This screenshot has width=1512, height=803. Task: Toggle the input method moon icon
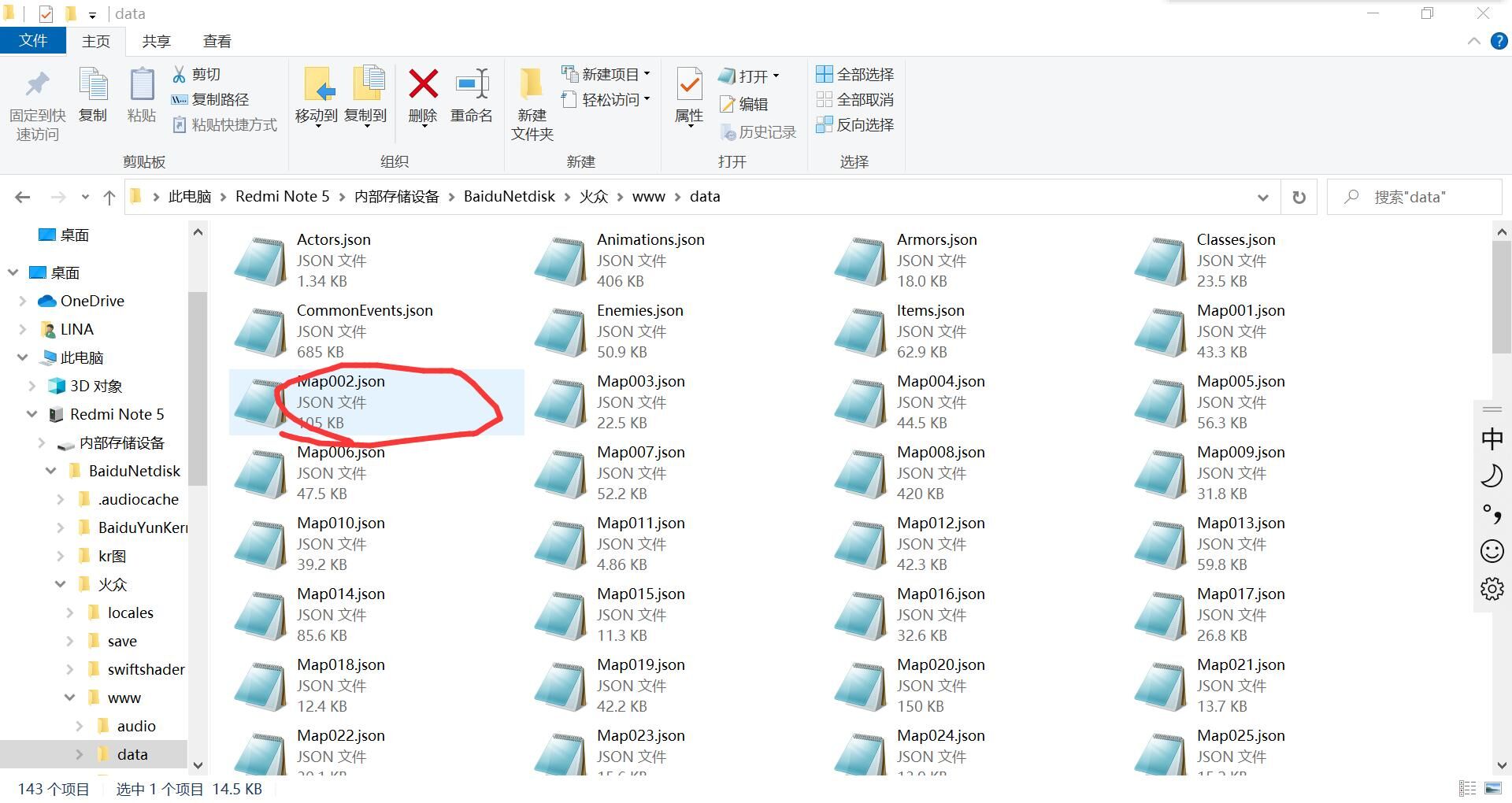(x=1492, y=476)
